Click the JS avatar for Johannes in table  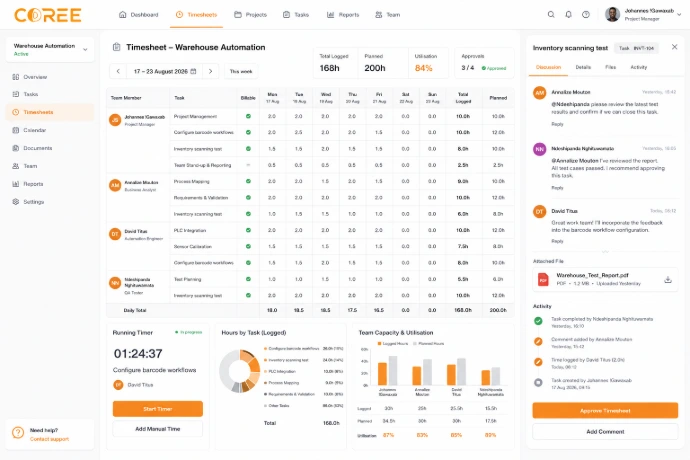115,120
